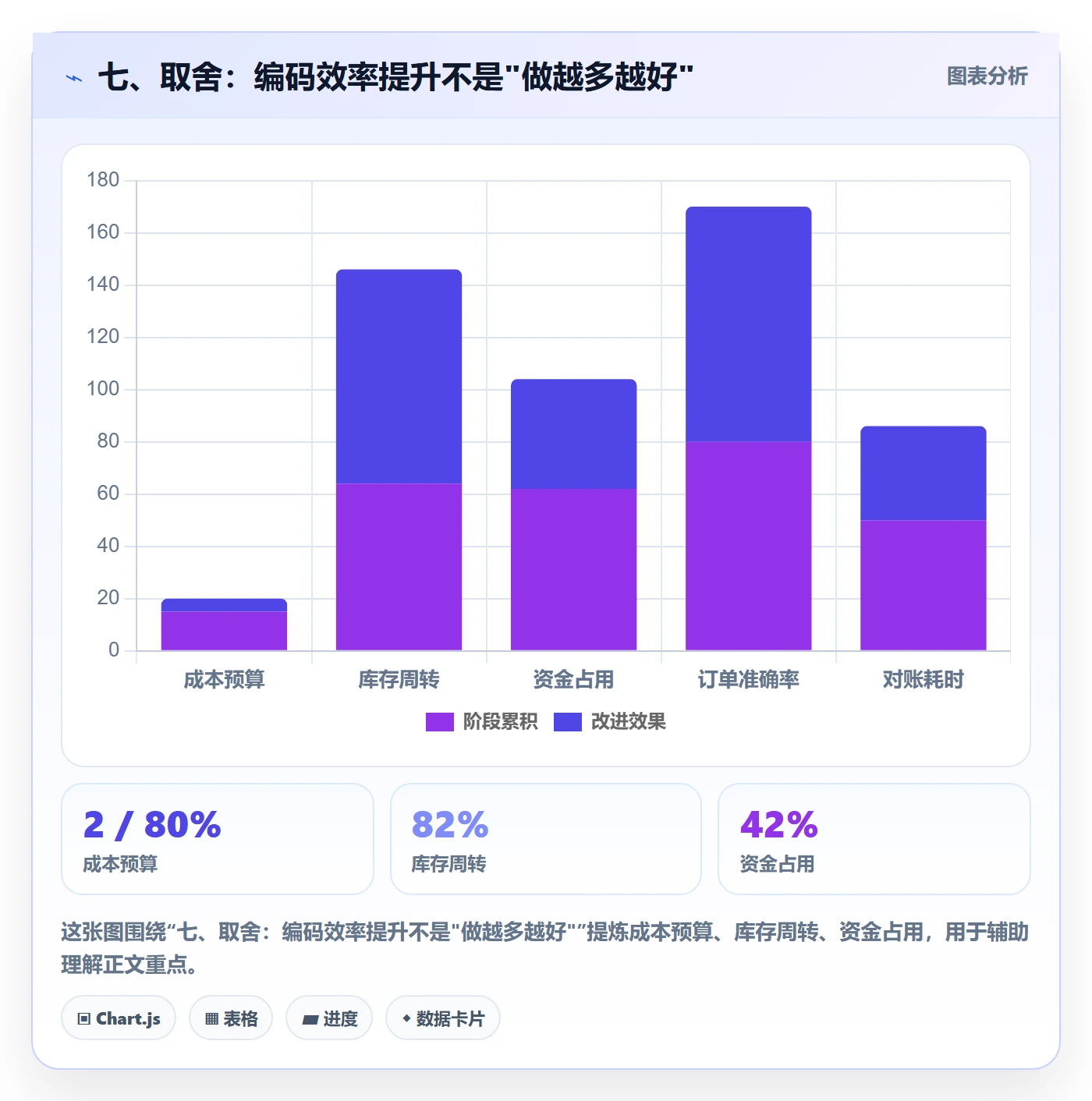Click the 成本预算 purple bar segment
The image size is (1092, 1101).
[x=224, y=631]
